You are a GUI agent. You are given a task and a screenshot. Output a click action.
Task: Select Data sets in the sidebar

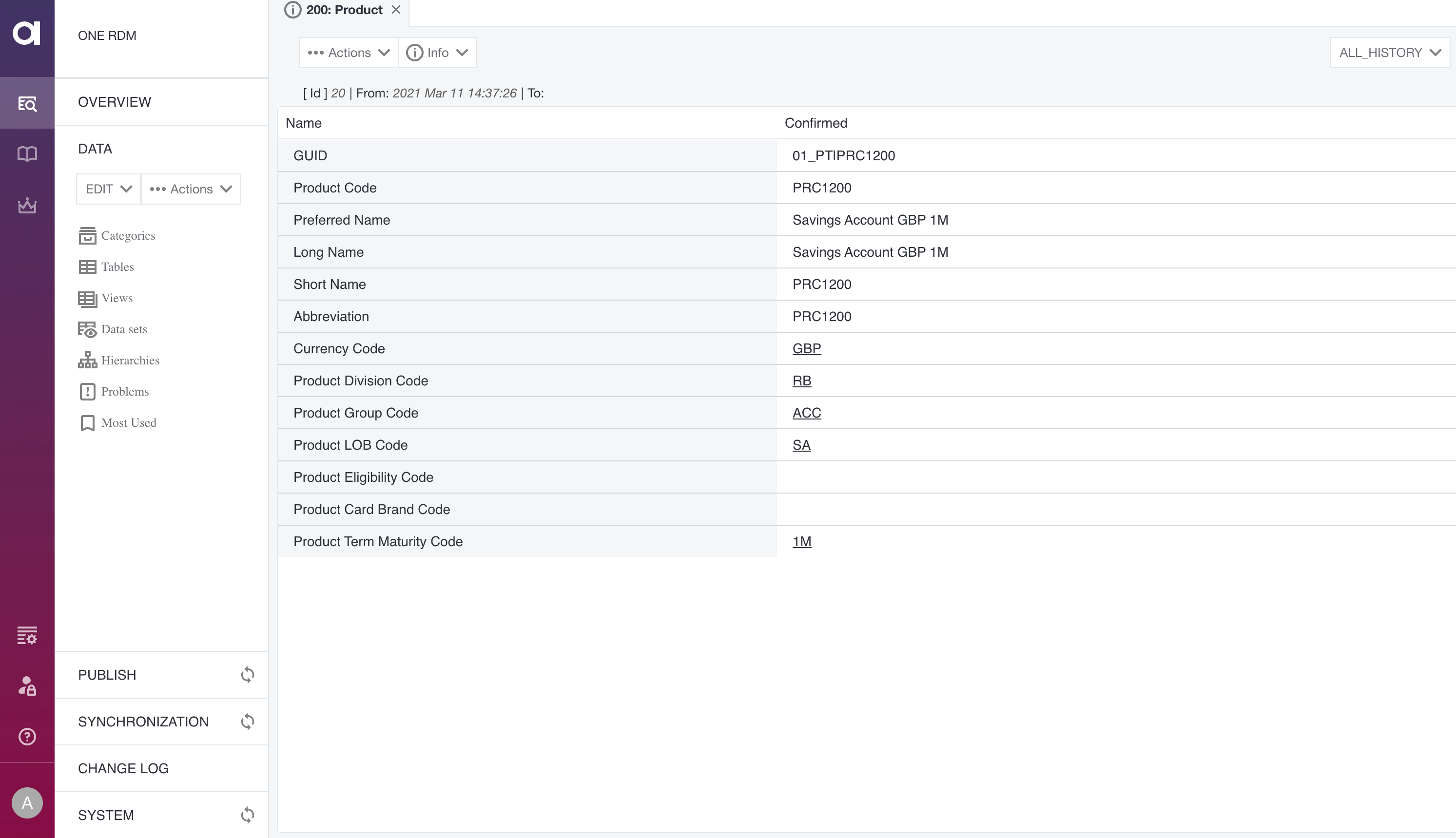point(124,329)
